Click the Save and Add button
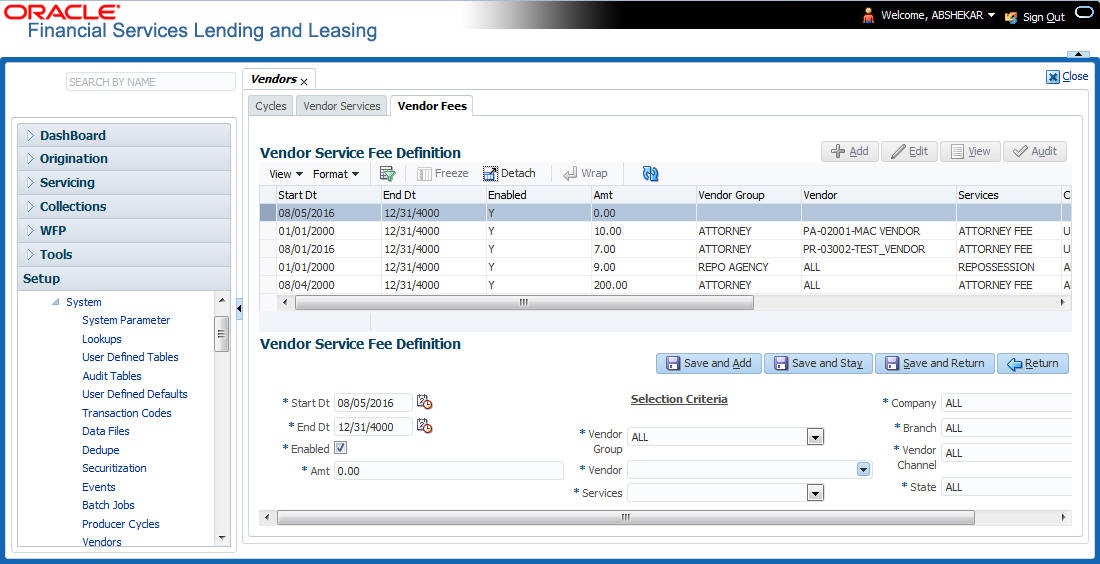This screenshot has width=1100, height=564. 709,363
